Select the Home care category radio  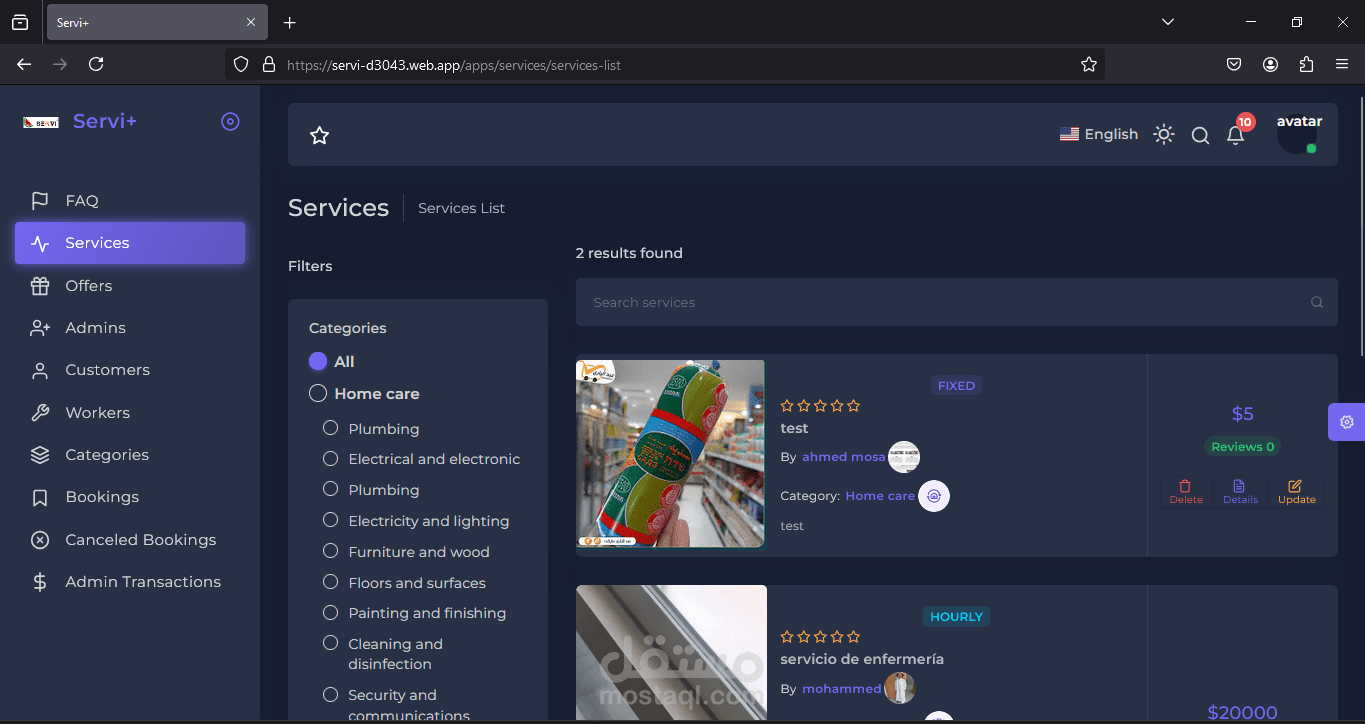coord(318,393)
